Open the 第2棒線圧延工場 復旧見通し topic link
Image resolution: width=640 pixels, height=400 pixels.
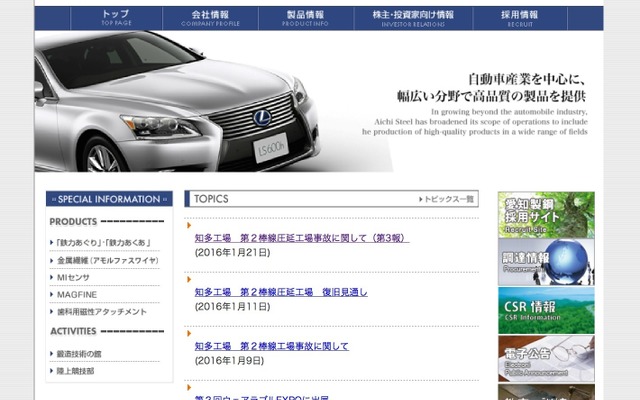coord(281,292)
